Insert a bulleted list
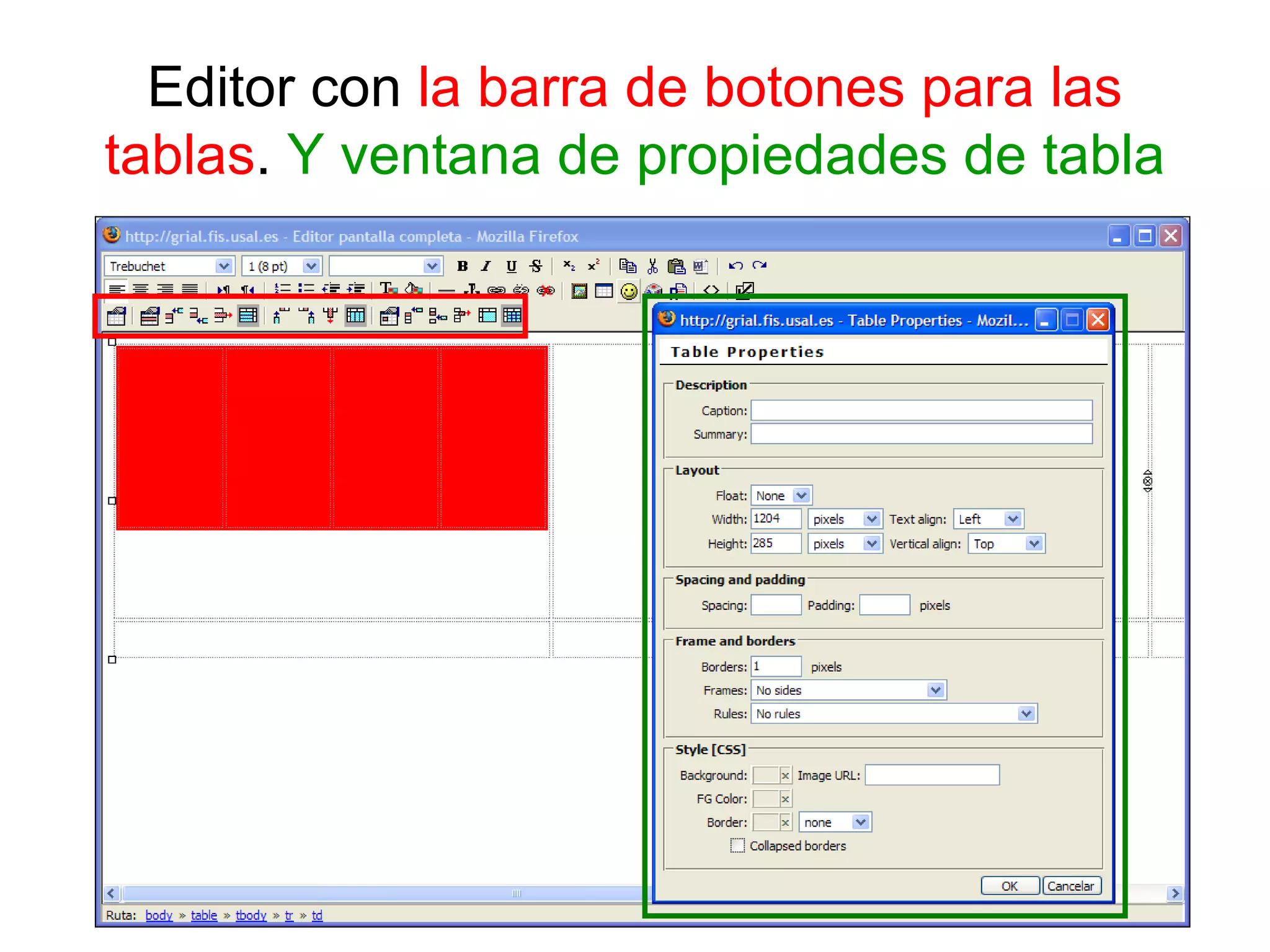 pyautogui.click(x=306, y=289)
